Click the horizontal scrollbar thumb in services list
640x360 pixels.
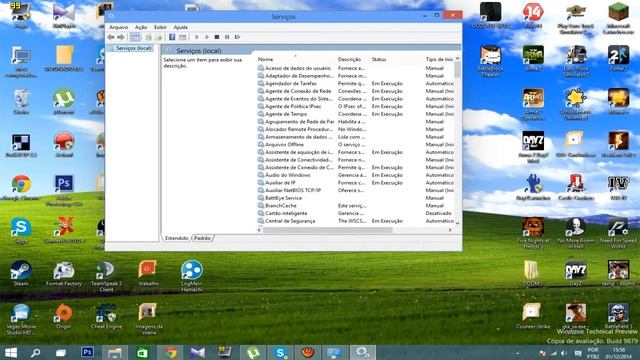[328, 230]
